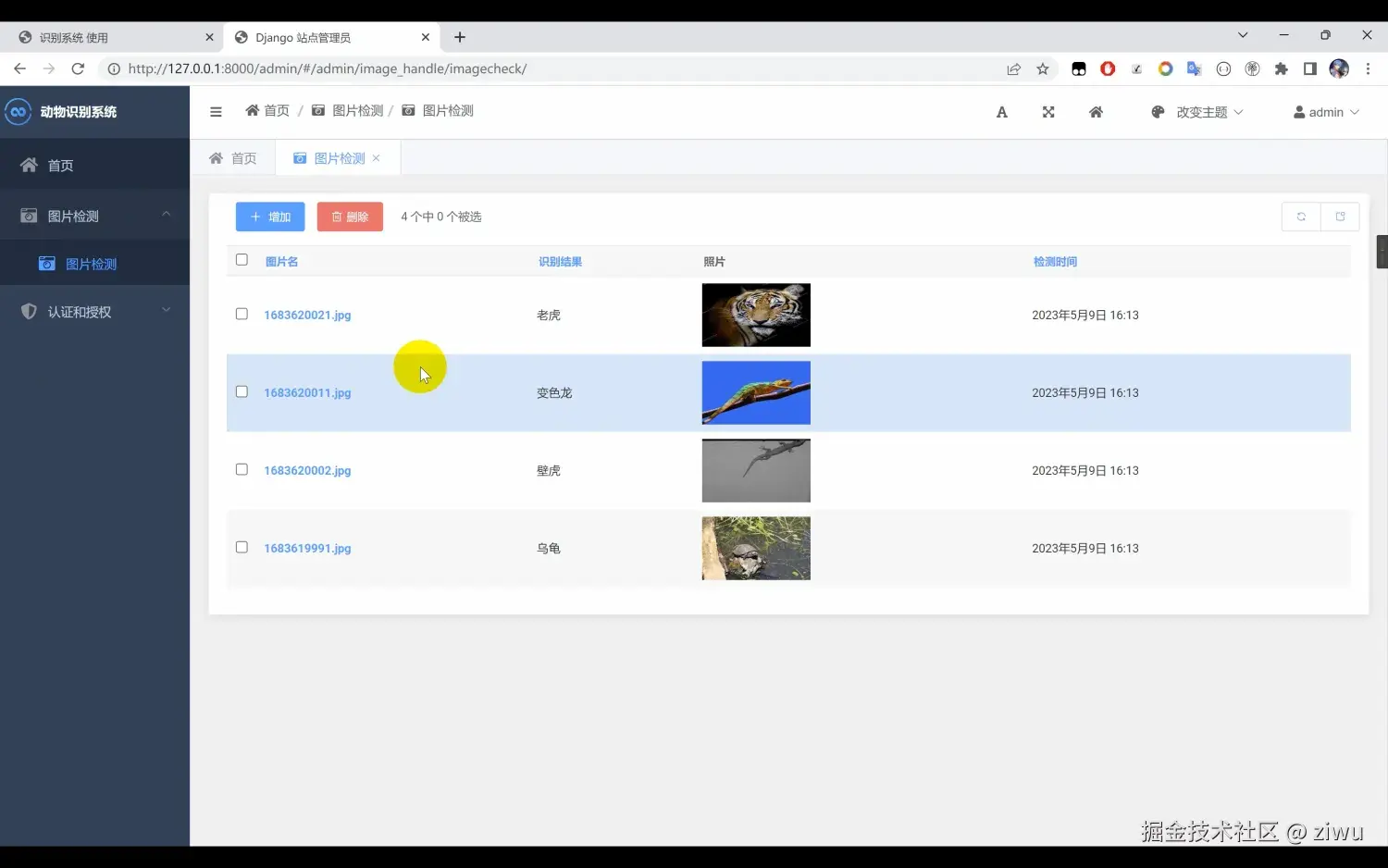
Task: Expand the 认证和授权 sidebar group
Action: [94, 312]
